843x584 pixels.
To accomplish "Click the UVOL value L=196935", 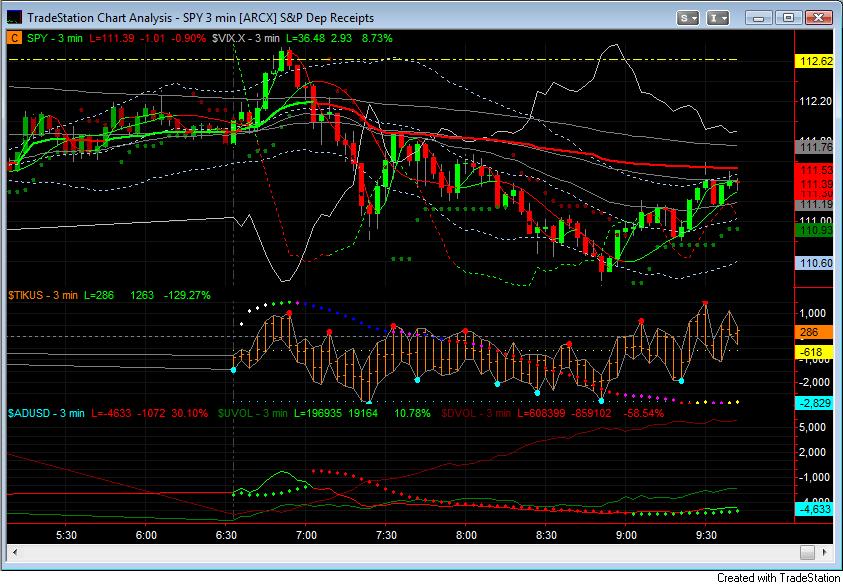I will click(316, 413).
